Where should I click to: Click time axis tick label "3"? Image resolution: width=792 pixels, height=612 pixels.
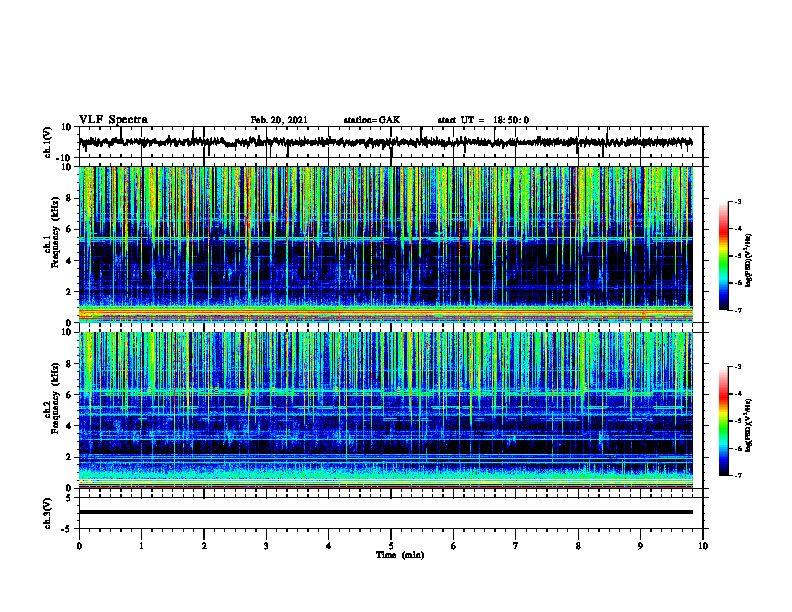[266, 546]
